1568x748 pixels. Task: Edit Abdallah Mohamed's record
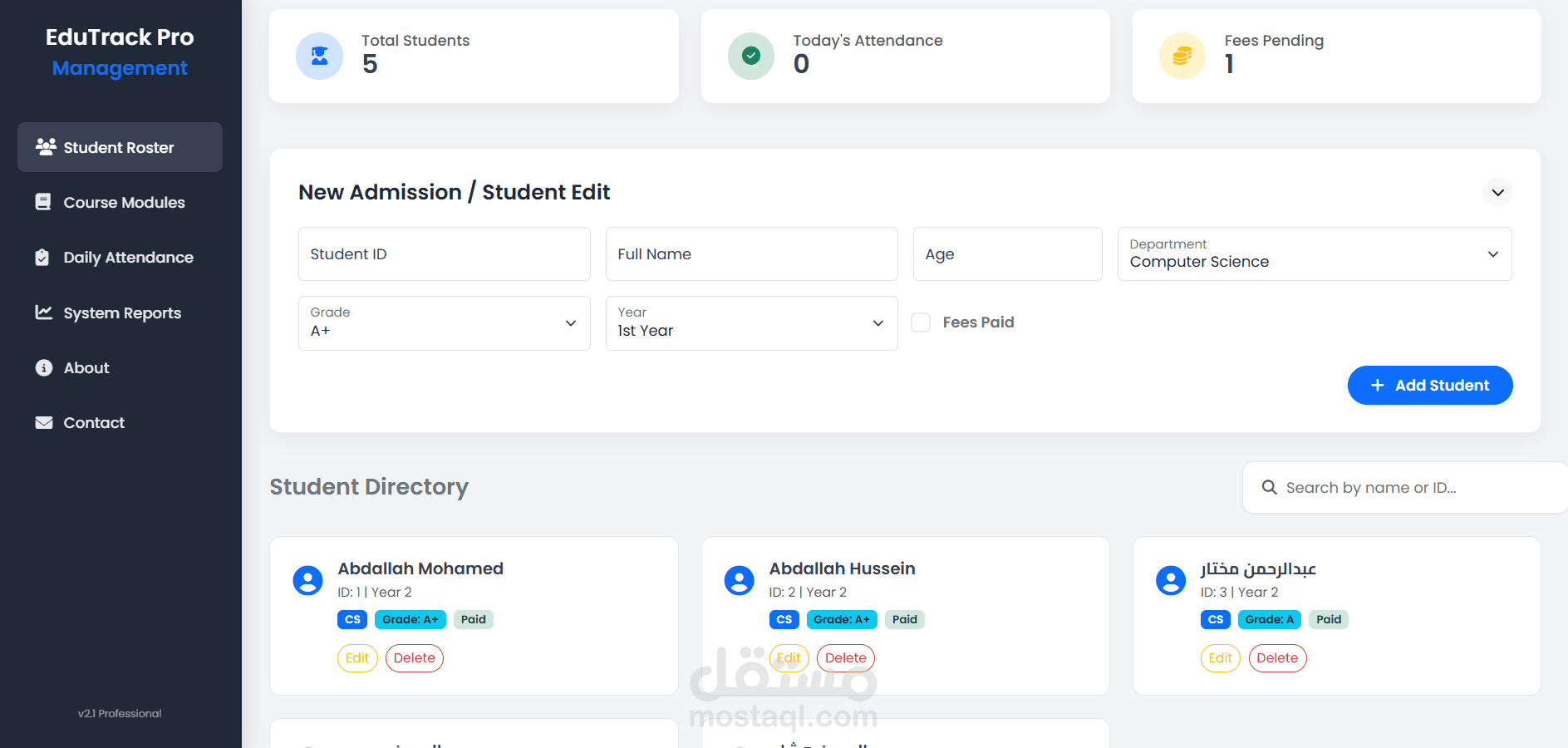357,657
